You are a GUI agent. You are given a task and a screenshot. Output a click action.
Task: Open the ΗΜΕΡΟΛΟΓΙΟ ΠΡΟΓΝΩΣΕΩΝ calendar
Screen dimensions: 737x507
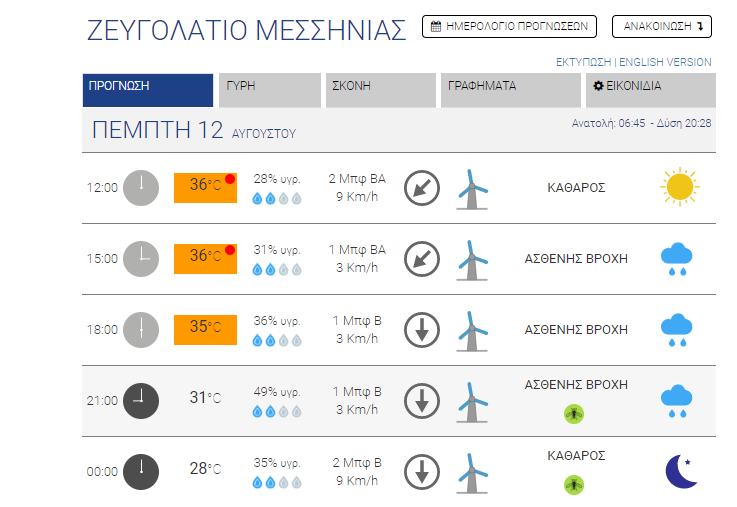point(510,26)
